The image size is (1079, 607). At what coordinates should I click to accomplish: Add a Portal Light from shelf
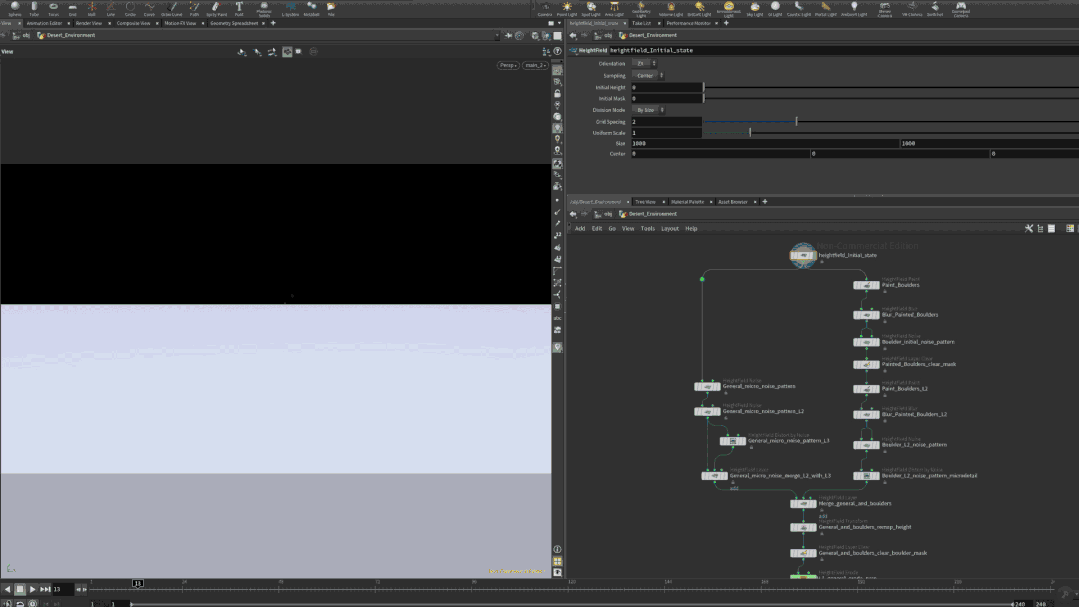pos(825,8)
